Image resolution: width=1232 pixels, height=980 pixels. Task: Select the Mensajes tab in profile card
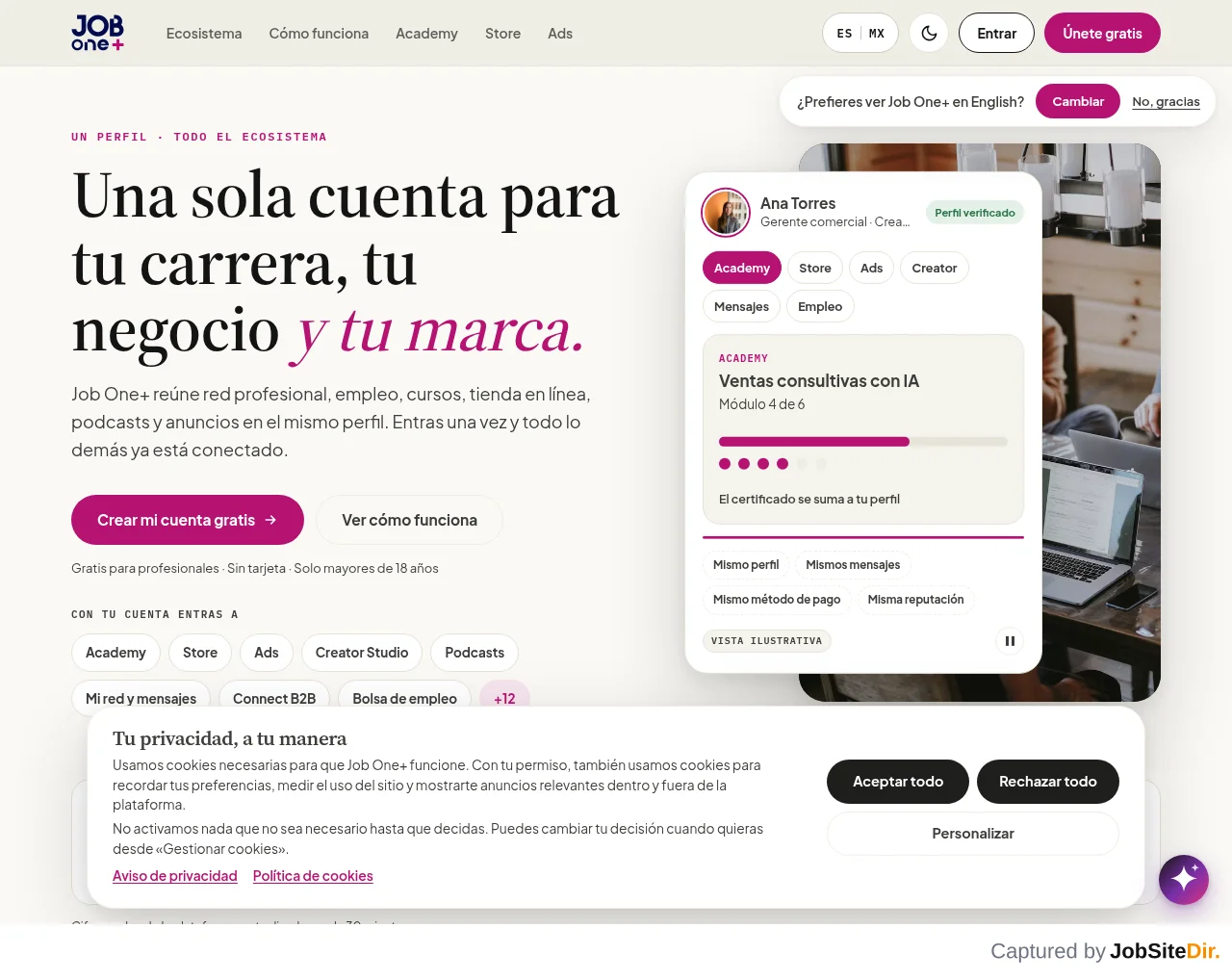(x=741, y=306)
